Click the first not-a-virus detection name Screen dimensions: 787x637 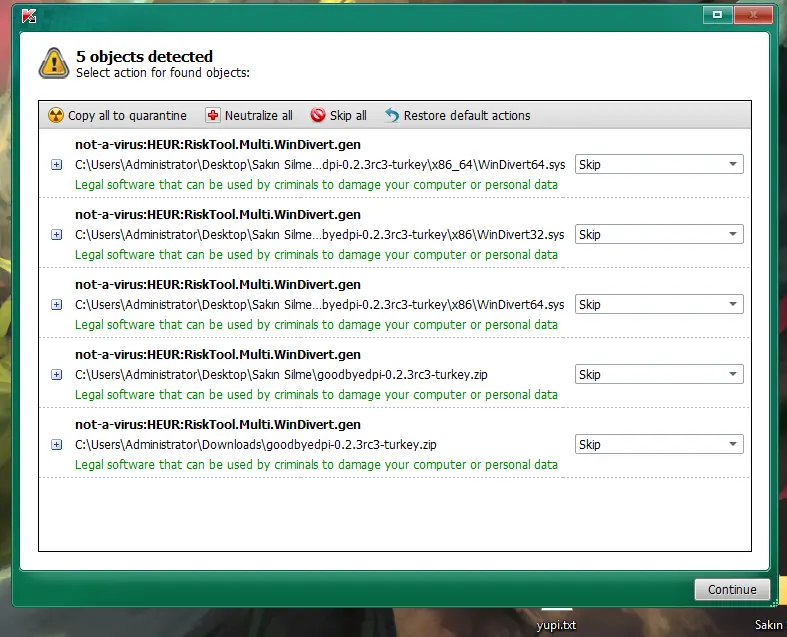pos(218,145)
